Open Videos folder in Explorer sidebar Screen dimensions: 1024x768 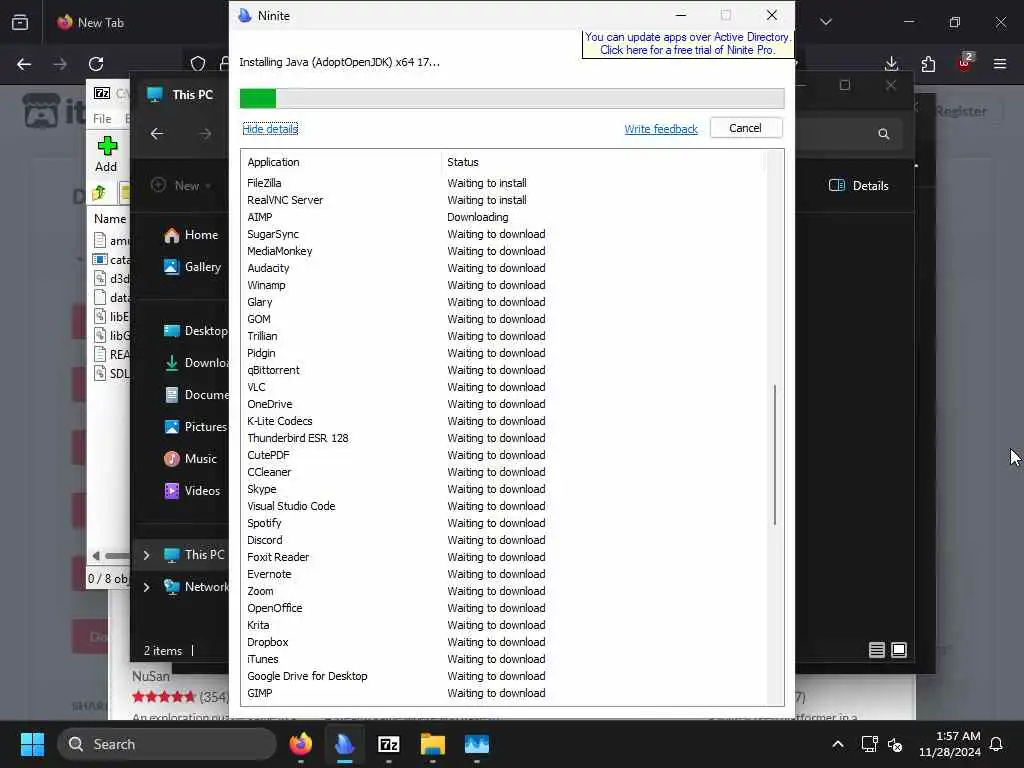[192, 490]
